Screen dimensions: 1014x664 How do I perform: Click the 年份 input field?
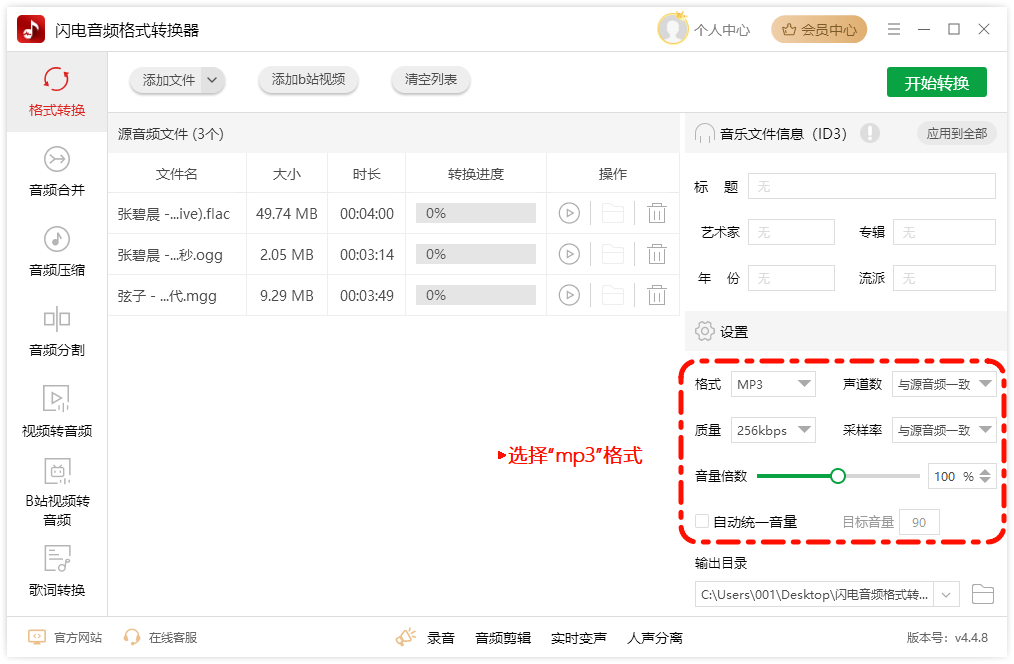pyautogui.click(x=792, y=278)
